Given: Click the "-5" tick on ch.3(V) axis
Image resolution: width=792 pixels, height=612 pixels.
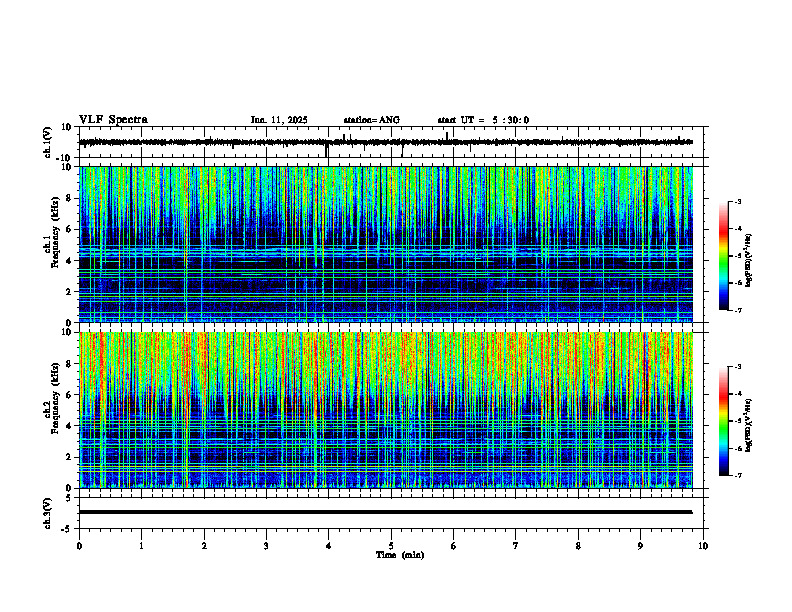Looking at the screenshot, I should point(67,529).
